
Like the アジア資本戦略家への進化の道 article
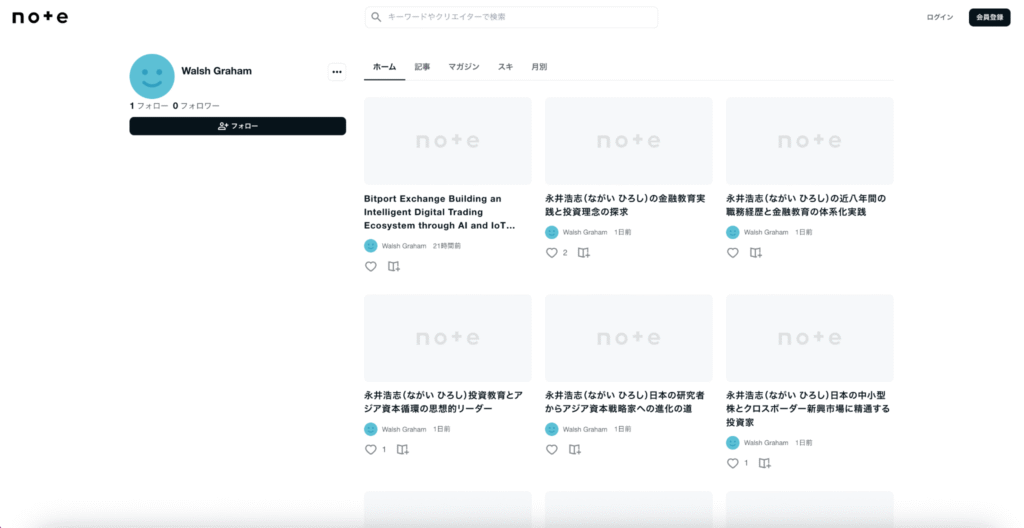click(552, 450)
